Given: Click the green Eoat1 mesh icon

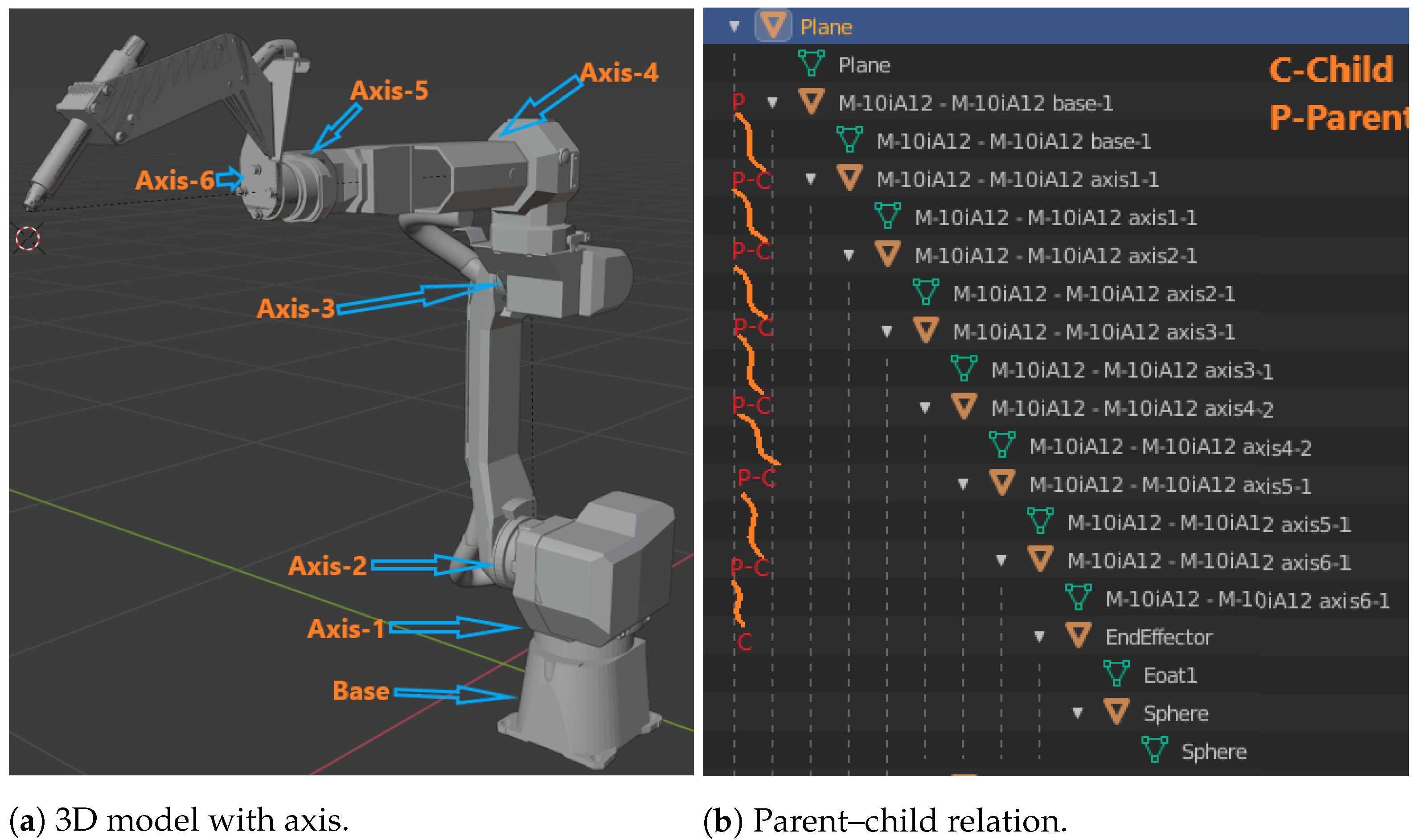Looking at the screenshot, I should click(1116, 674).
